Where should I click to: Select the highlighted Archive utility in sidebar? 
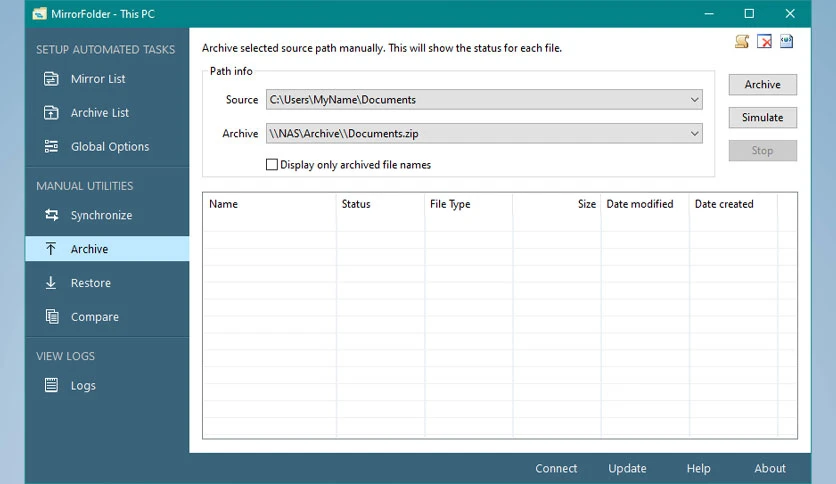point(107,249)
